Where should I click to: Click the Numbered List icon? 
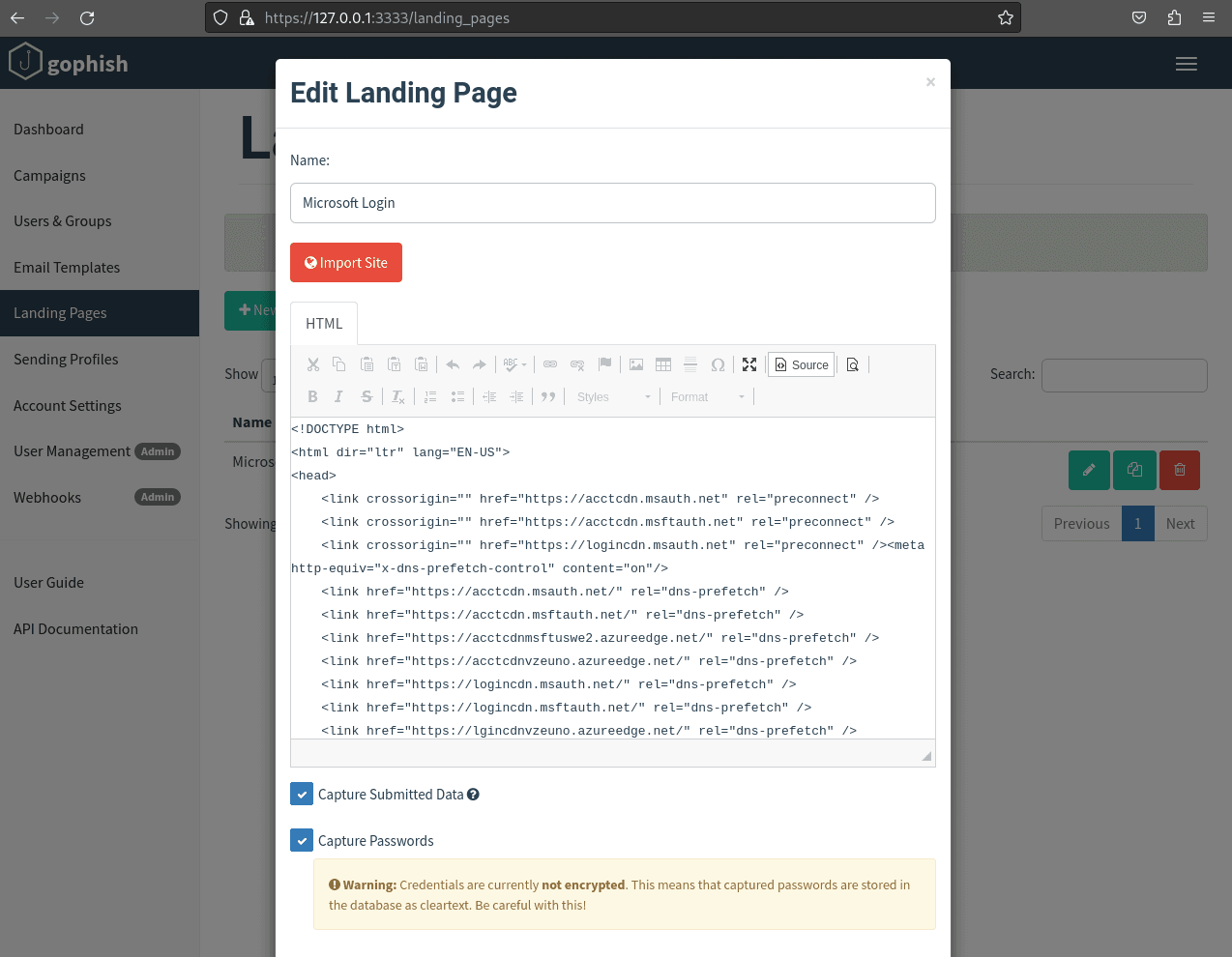[430, 396]
